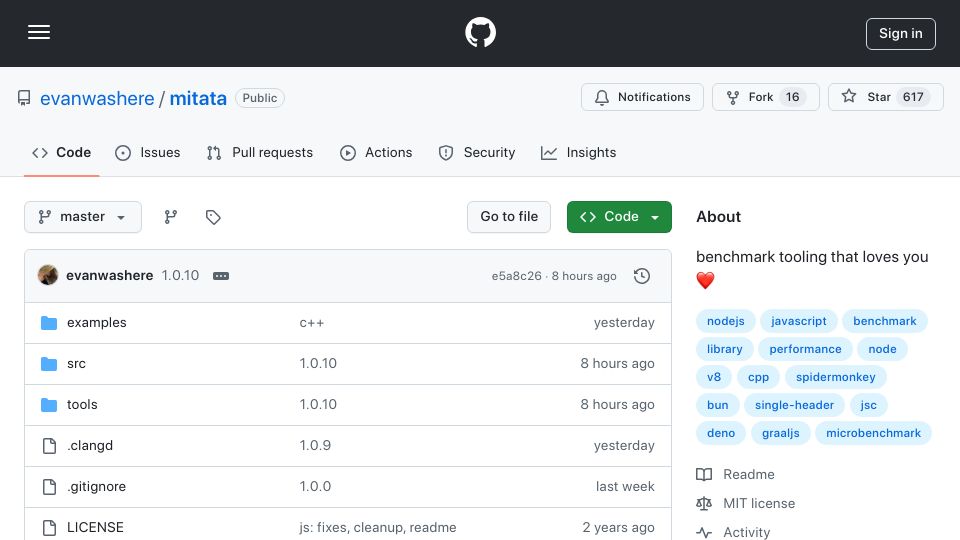Open the examples folder
This screenshot has height=540, width=960.
pos(97,323)
